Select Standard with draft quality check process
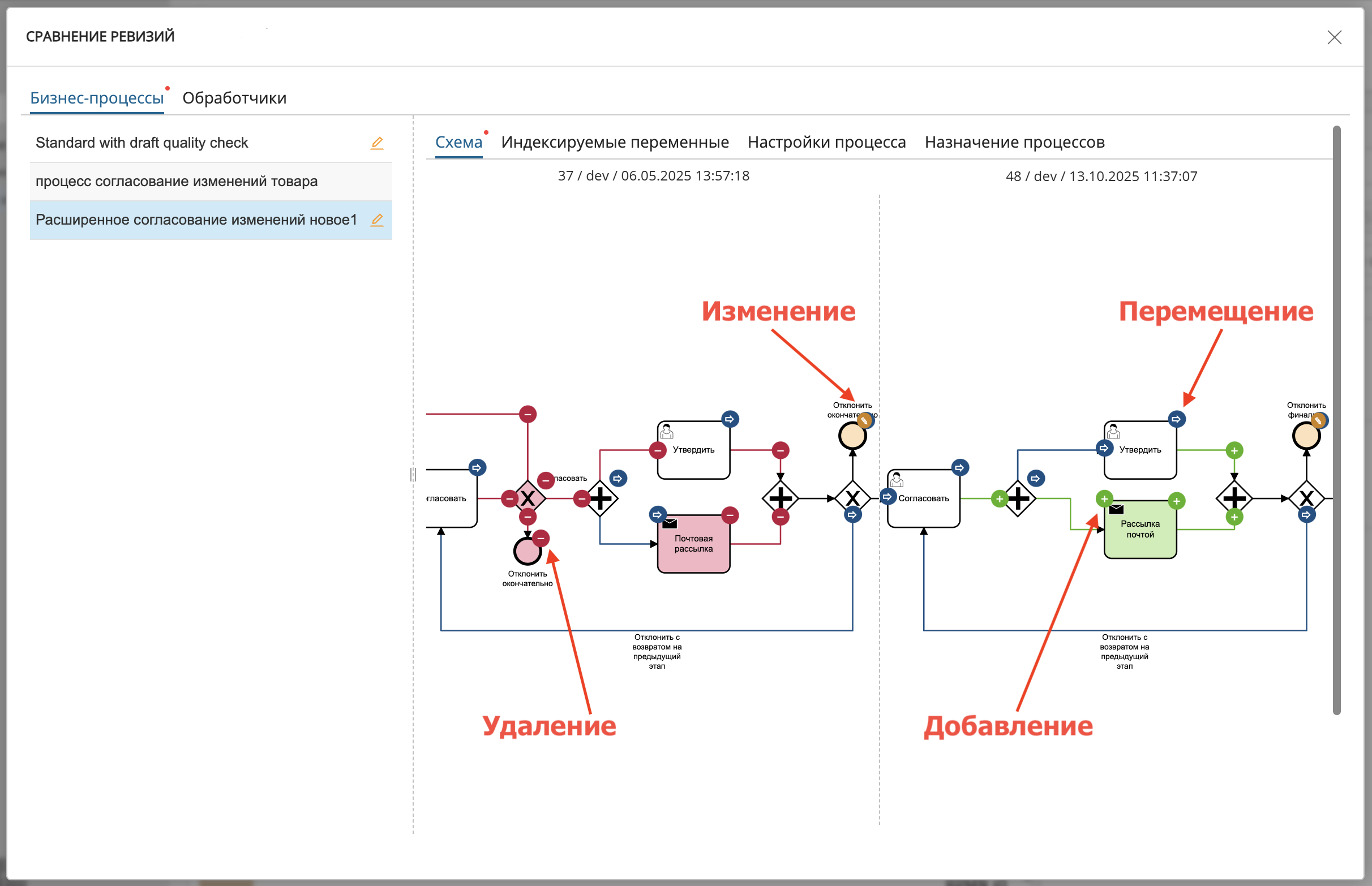 point(142,143)
